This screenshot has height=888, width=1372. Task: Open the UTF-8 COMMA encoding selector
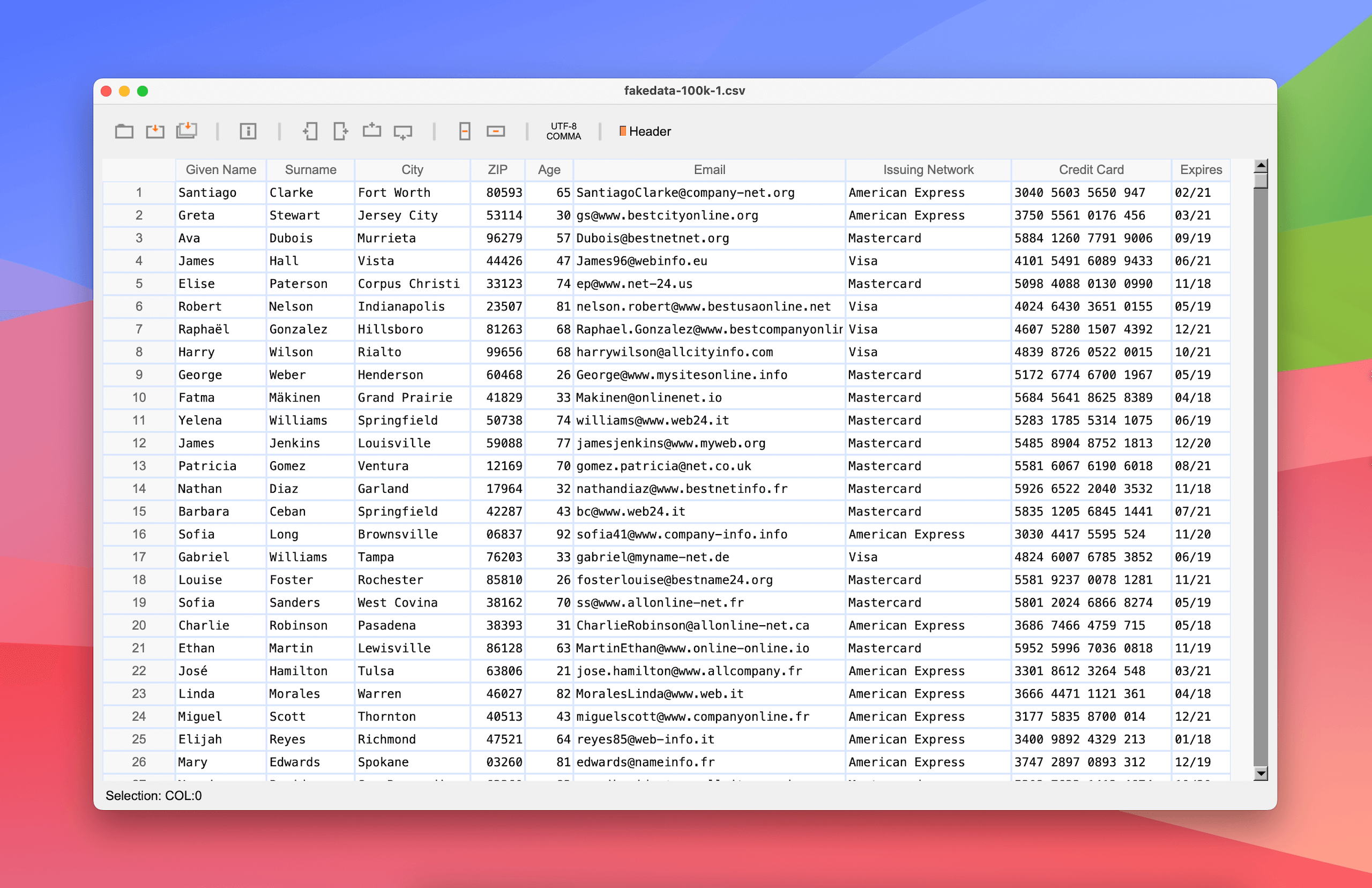[x=563, y=131]
